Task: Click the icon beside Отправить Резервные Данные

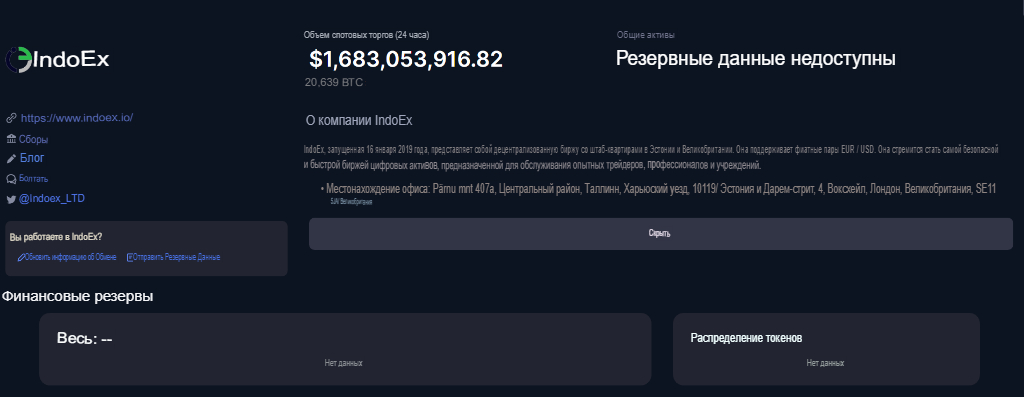Action: pyautogui.click(x=130, y=257)
